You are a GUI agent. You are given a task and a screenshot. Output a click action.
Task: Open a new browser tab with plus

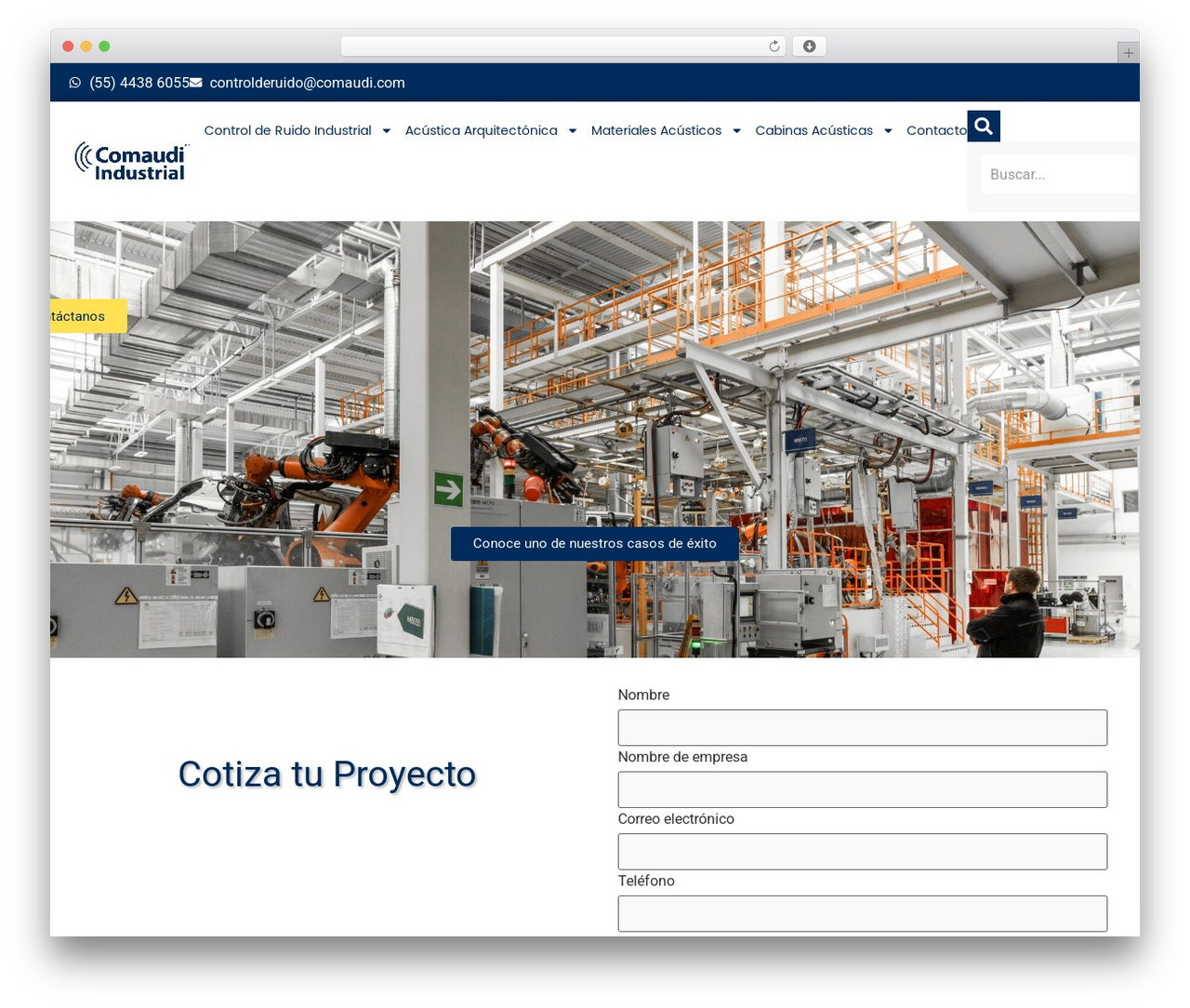1128,53
